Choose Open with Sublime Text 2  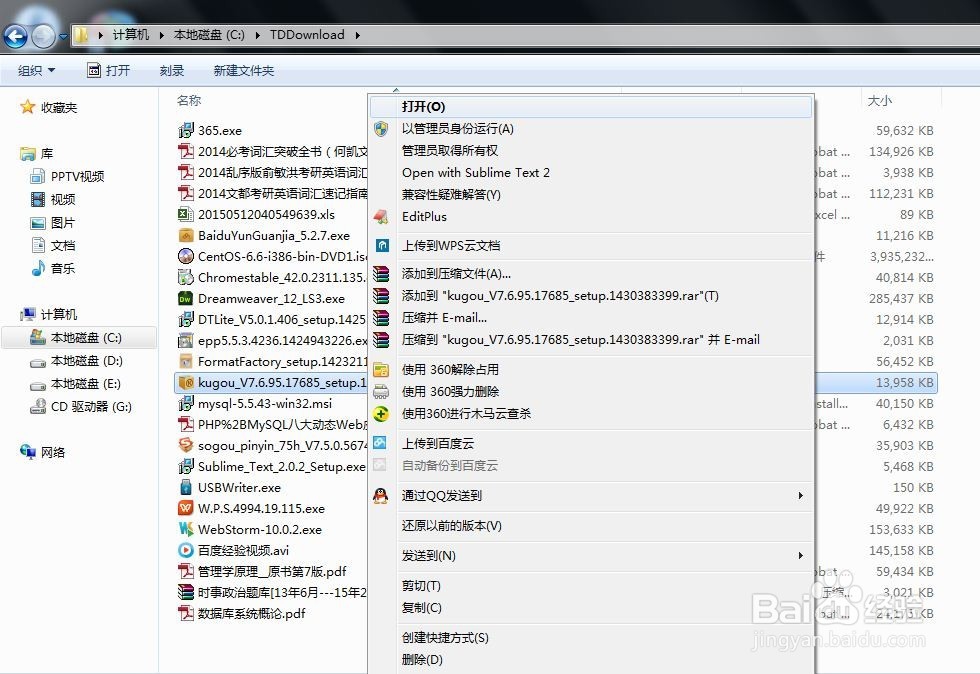(591, 173)
